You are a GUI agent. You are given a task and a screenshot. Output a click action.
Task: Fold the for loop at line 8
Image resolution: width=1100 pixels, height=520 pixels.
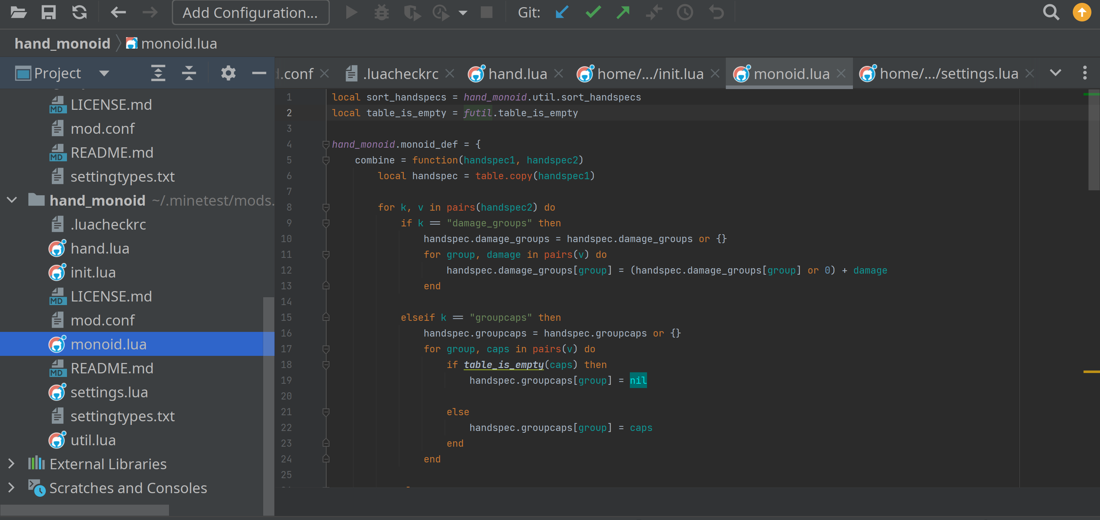coord(326,208)
